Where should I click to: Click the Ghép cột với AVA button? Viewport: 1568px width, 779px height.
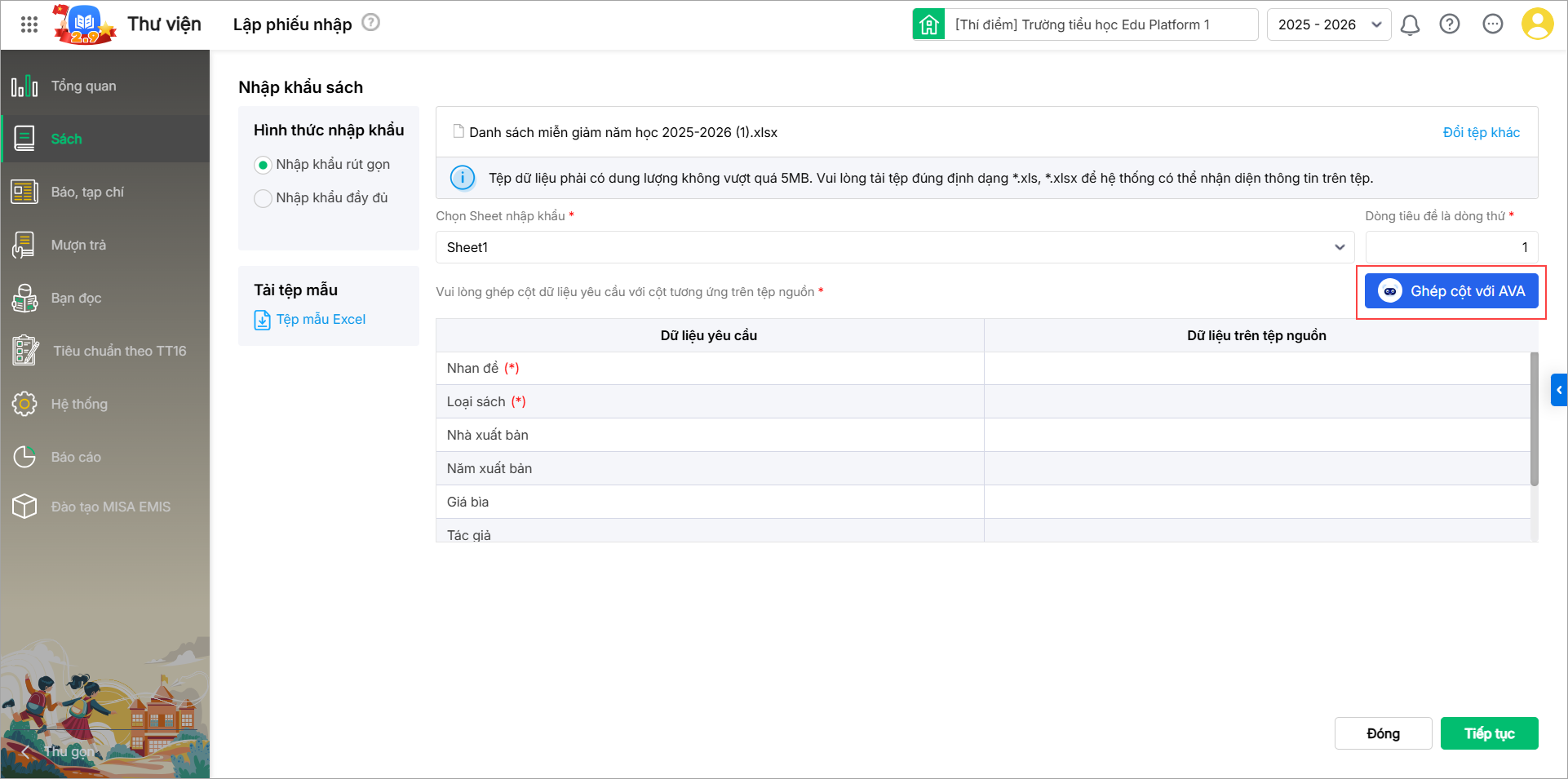[x=1451, y=291]
